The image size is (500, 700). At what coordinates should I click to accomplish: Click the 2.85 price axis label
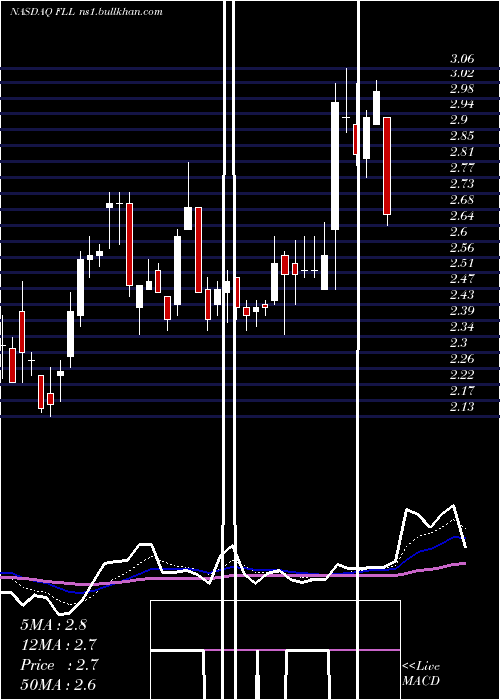[462, 136]
